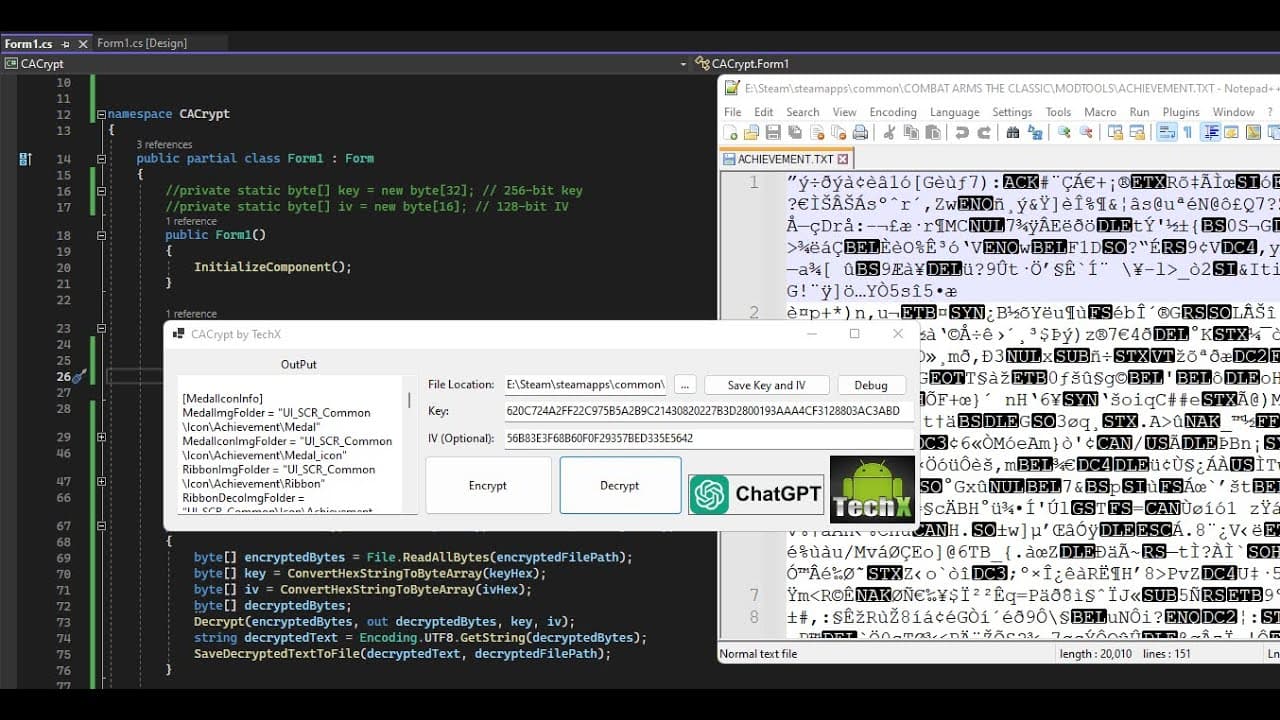Click the TechX android logo in CACrypt

coord(872,489)
